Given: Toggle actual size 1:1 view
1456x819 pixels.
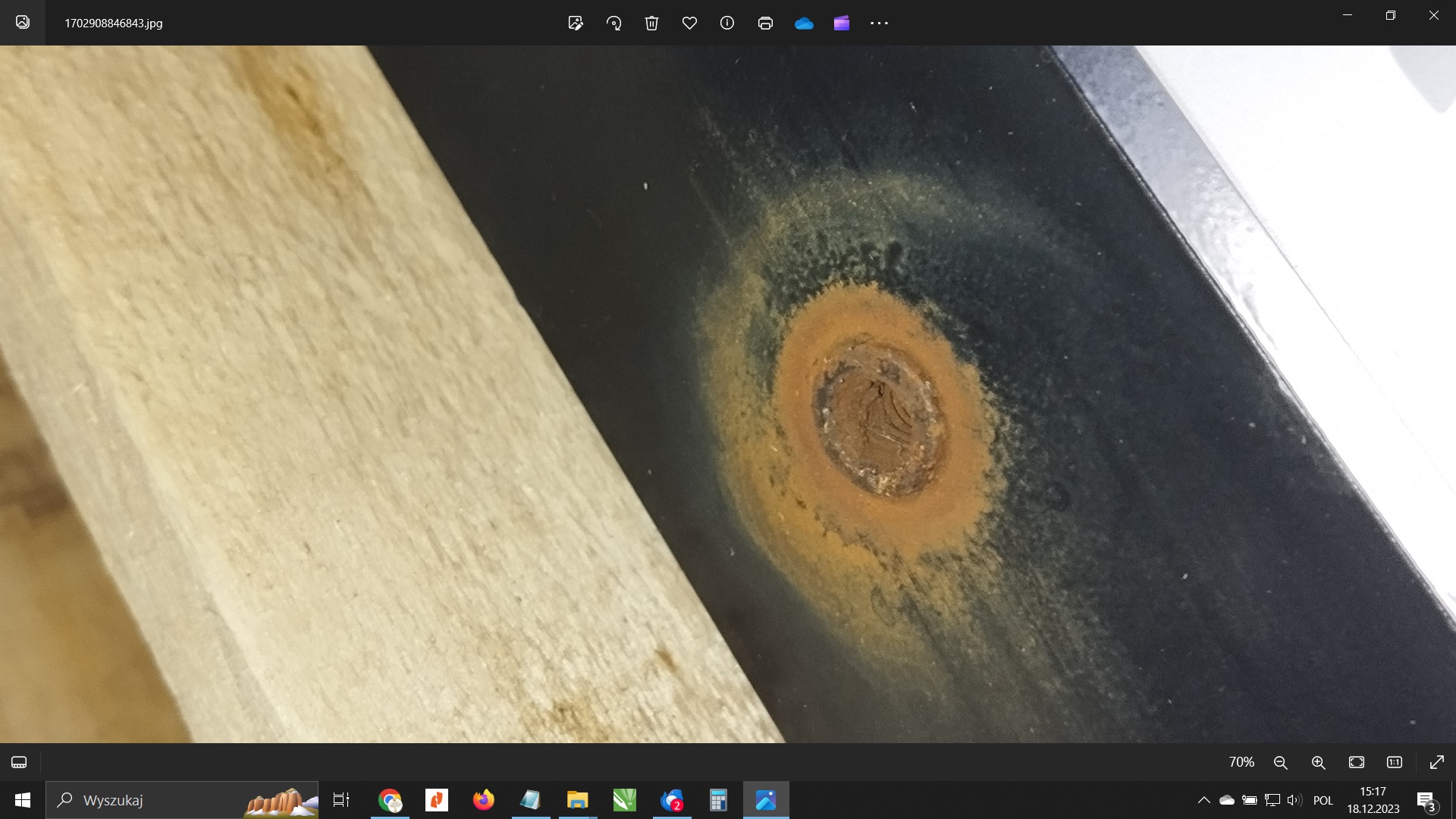Looking at the screenshot, I should [x=1395, y=762].
